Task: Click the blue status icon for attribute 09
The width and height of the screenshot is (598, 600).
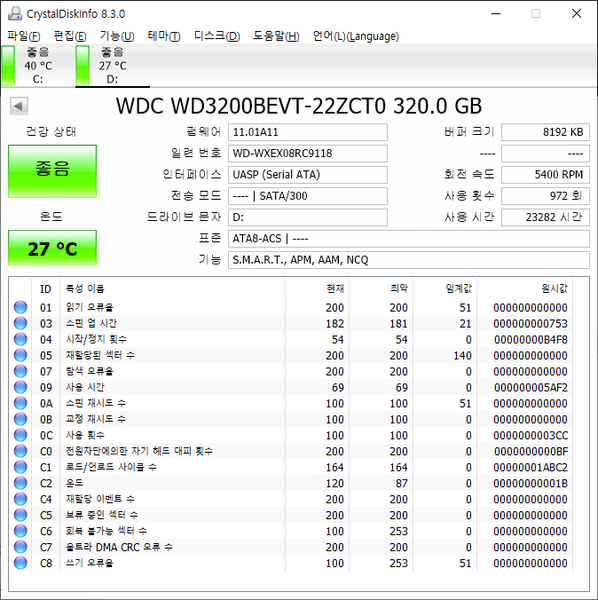Action: (x=20, y=387)
